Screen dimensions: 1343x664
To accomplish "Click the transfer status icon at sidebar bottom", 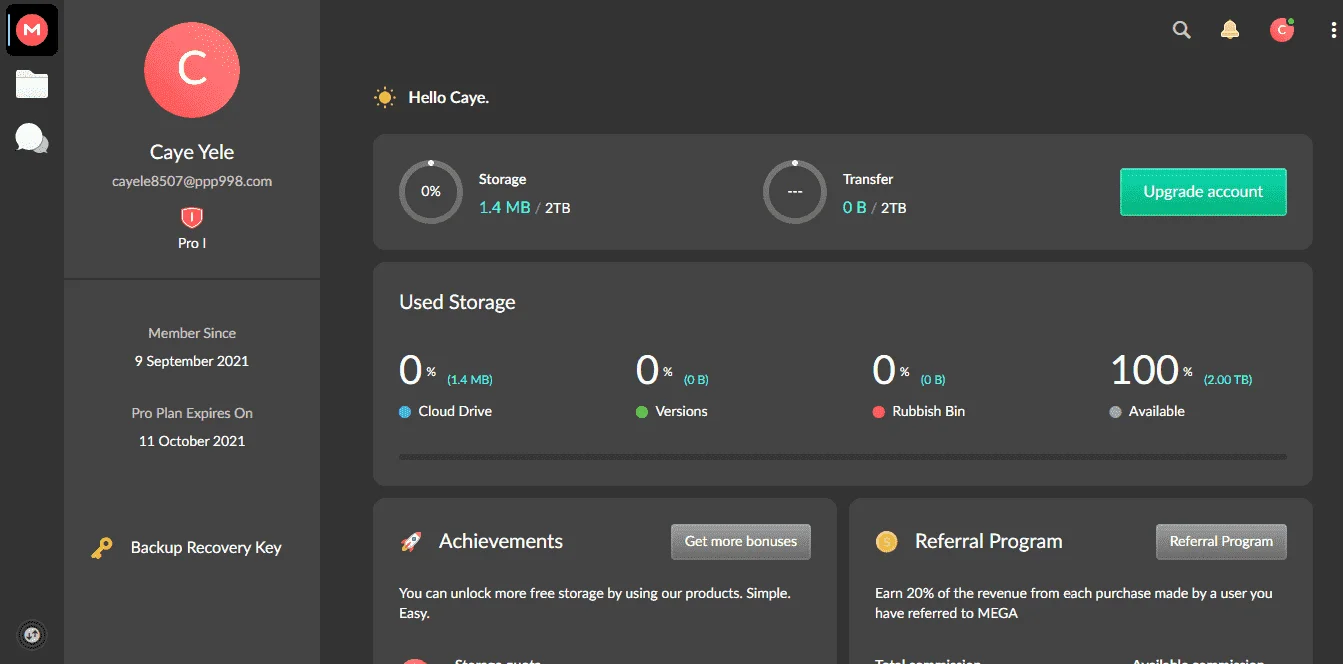I will point(32,634).
